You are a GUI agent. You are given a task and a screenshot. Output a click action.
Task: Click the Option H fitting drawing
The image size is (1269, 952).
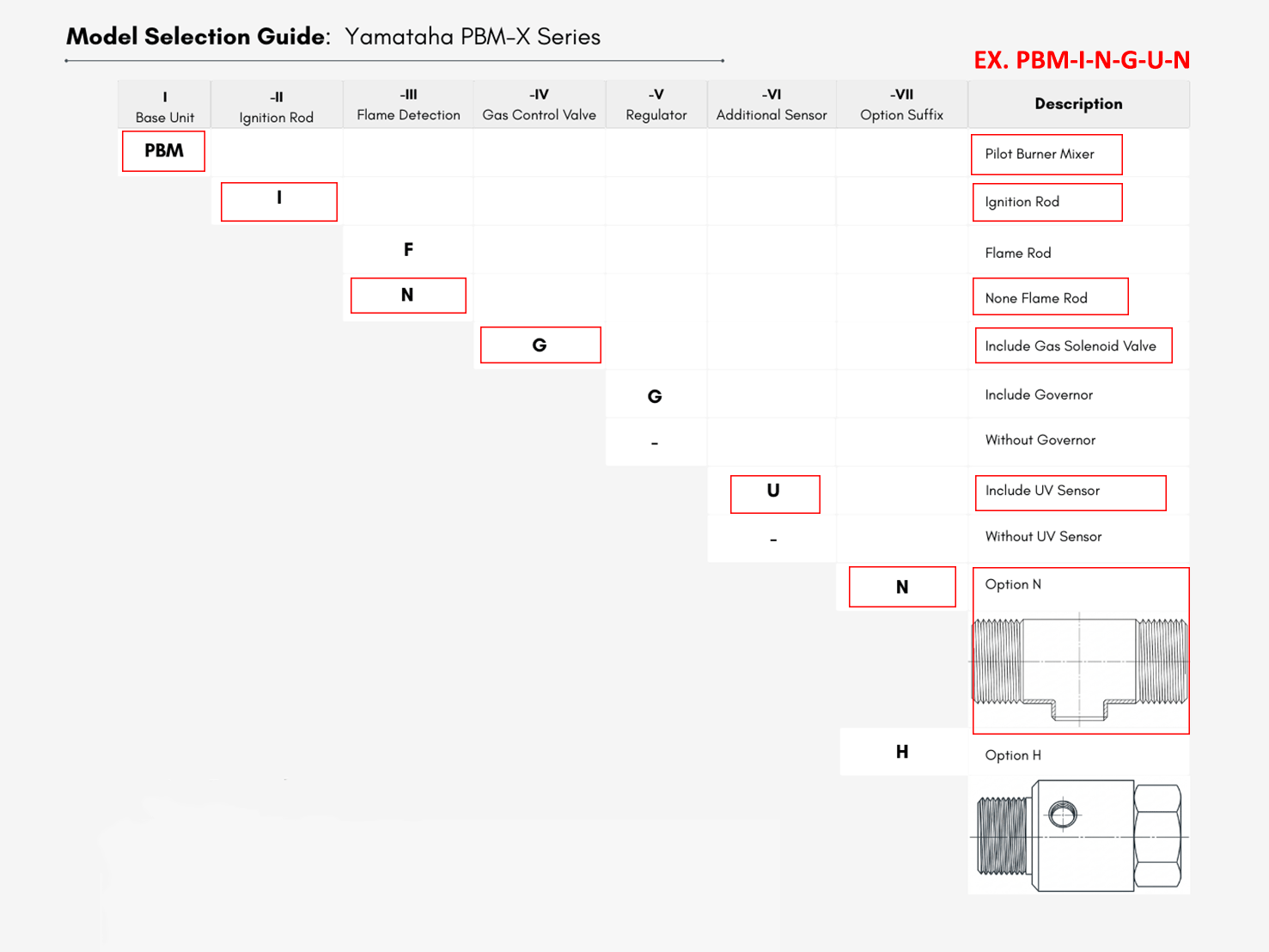tap(1080, 835)
